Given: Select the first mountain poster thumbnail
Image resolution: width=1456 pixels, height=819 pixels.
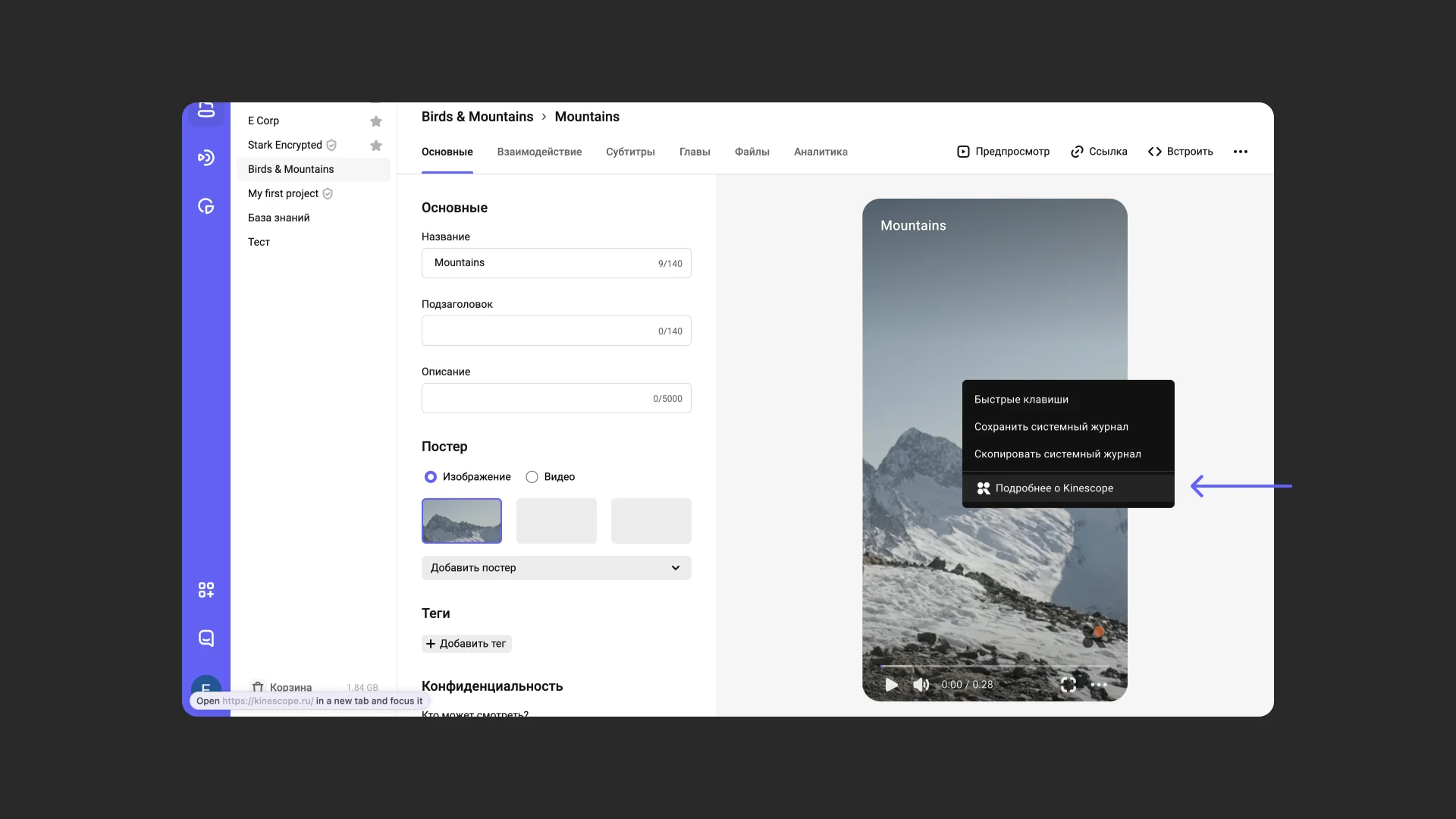Looking at the screenshot, I should (x=462, y=521).
